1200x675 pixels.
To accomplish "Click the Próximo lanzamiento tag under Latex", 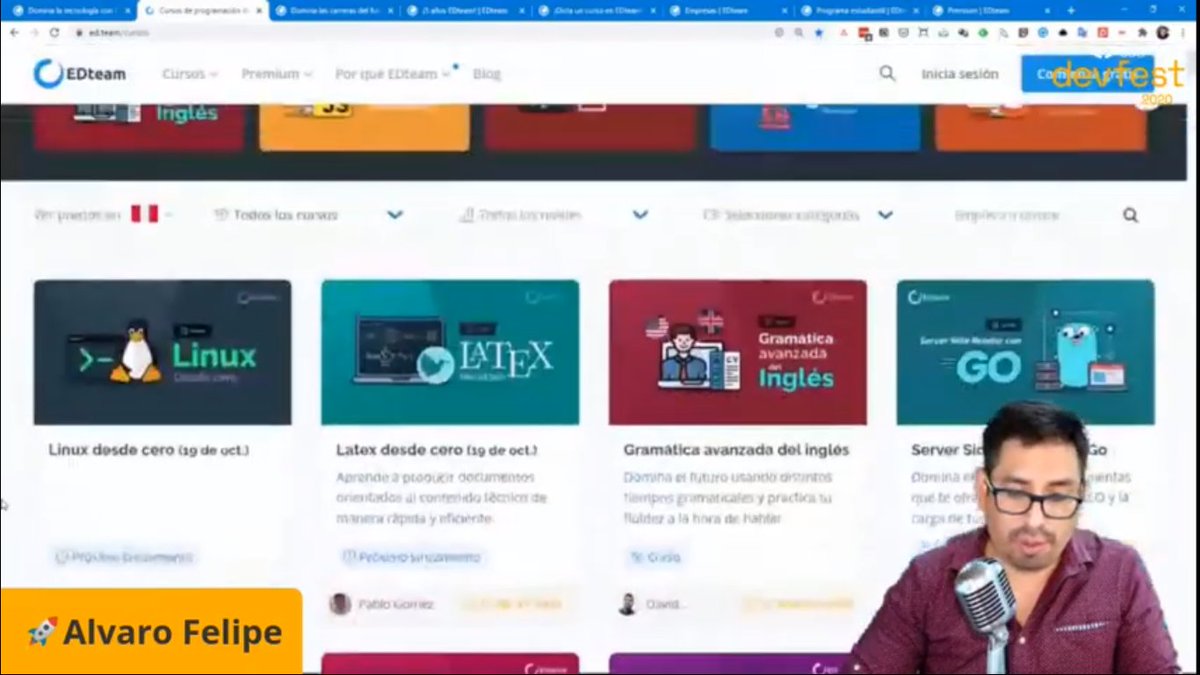I will click(x=411, y=557).
